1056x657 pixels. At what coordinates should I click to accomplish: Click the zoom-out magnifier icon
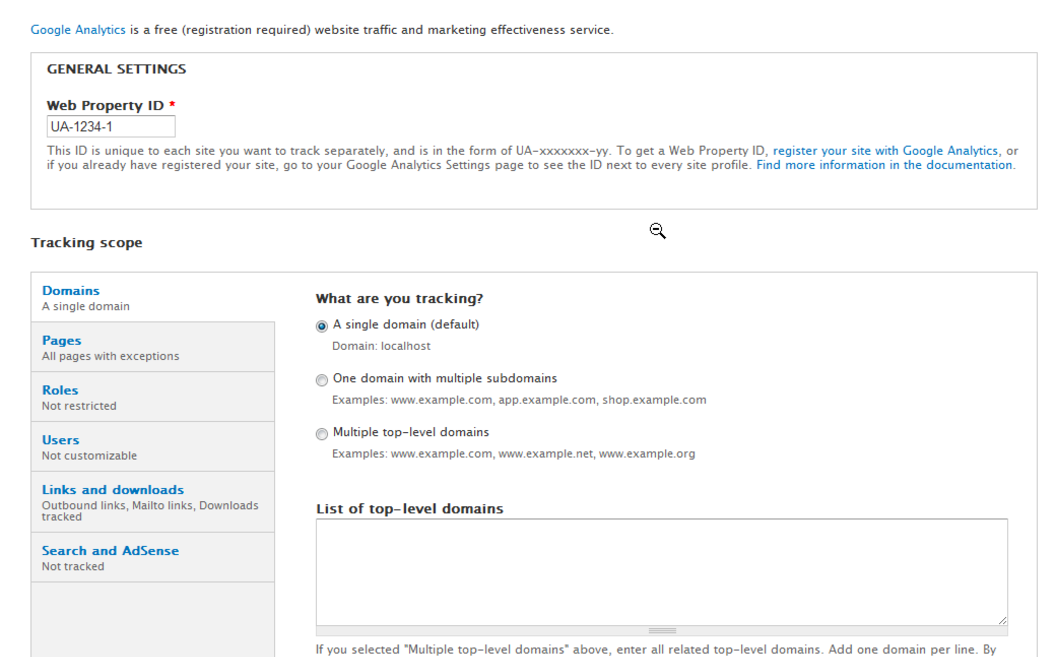tap(657, 230)
